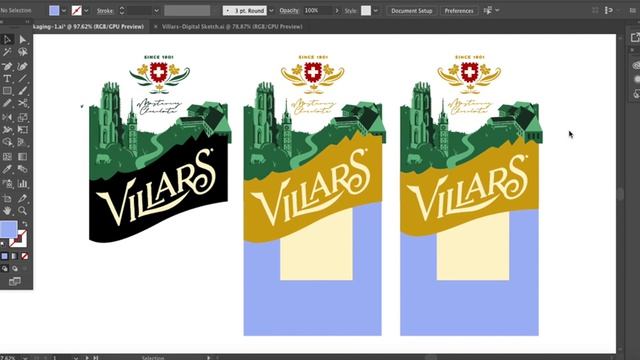Close the Villars-Digital Sketch.ai tab
The width and height of the screenshot is (640, 360).
[156, 27]
